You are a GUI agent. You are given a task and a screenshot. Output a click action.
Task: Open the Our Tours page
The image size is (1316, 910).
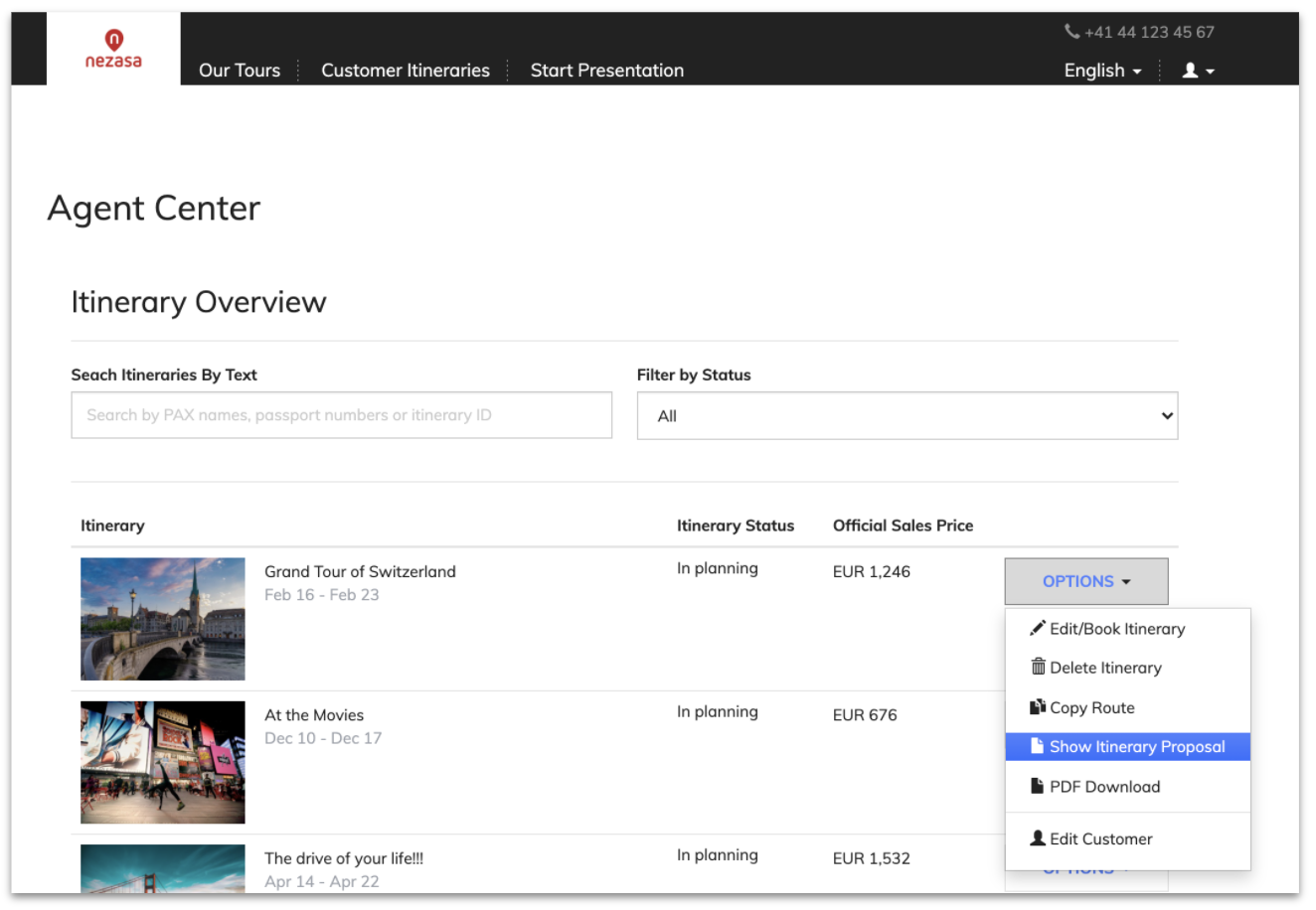point(240,71)
